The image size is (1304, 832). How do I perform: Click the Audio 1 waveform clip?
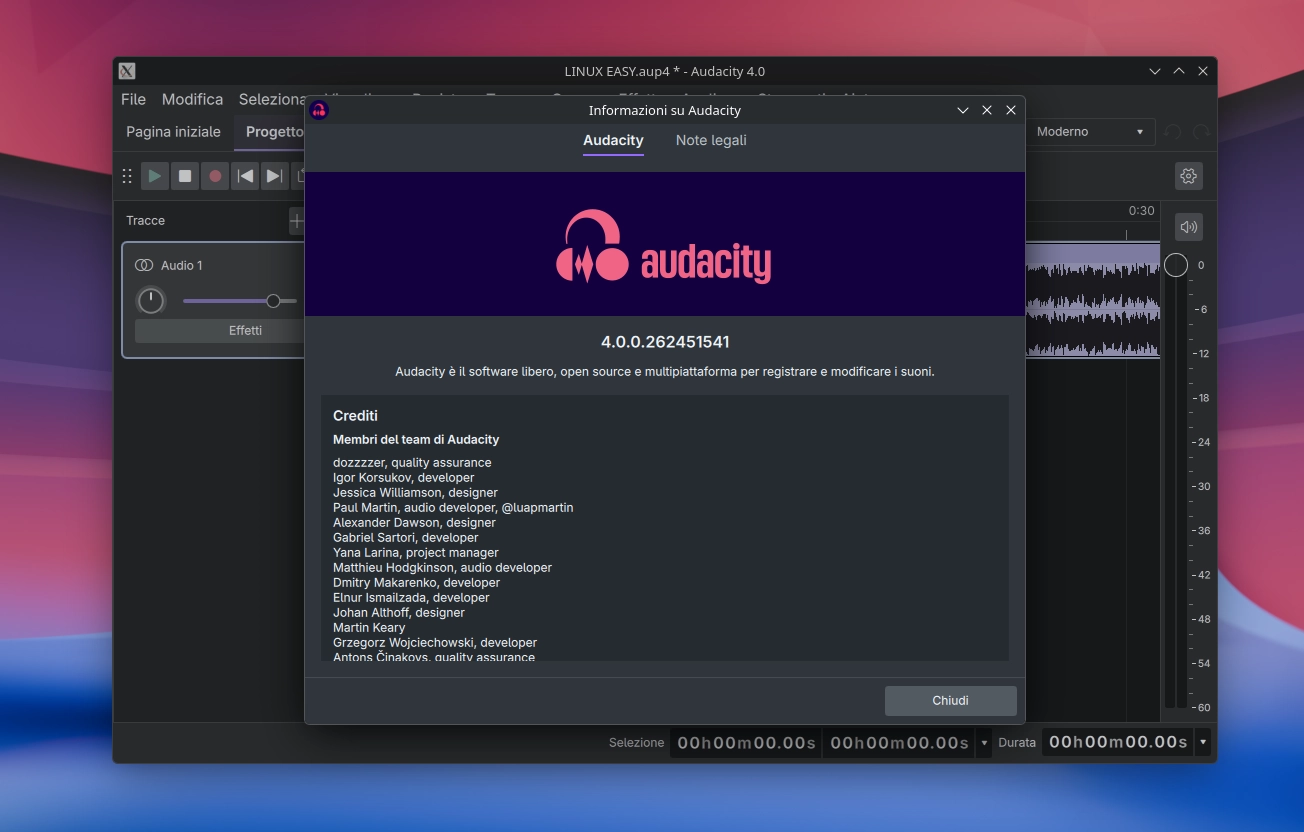[1092, 300]
